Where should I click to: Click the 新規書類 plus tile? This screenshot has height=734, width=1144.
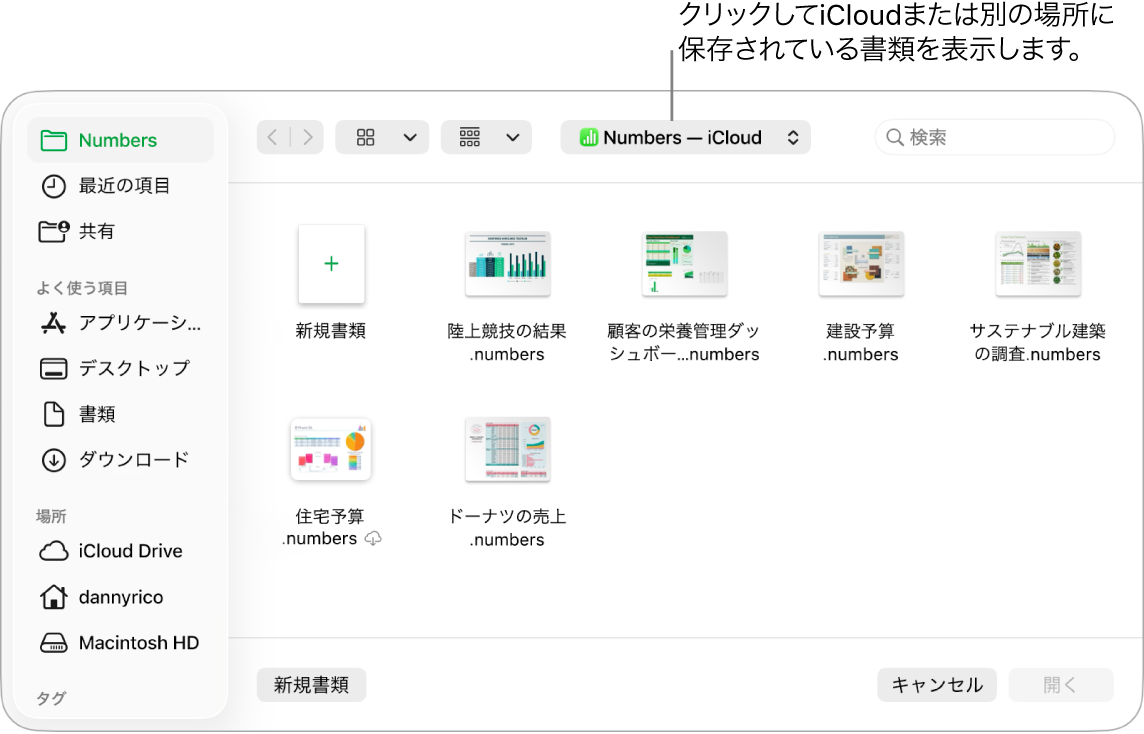(331, 264)
